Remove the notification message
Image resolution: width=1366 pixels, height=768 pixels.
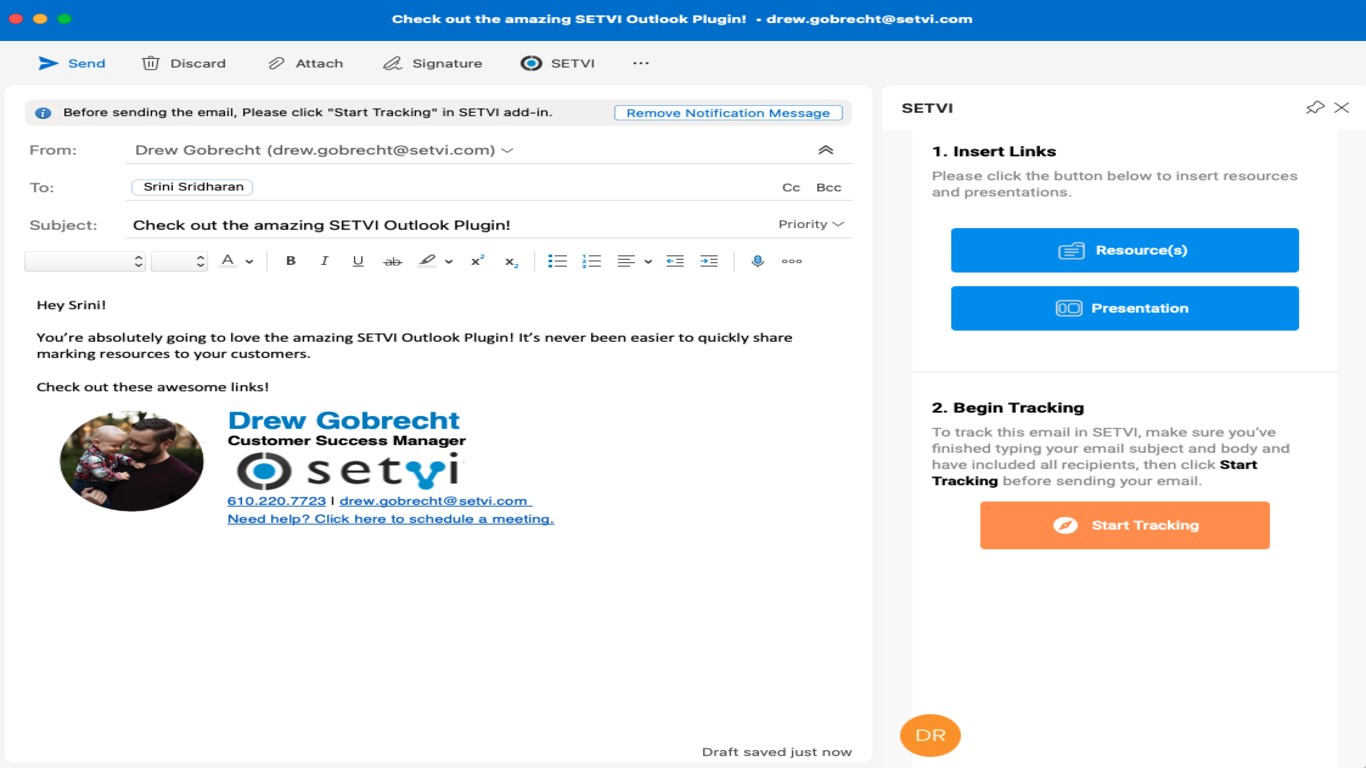728,113
